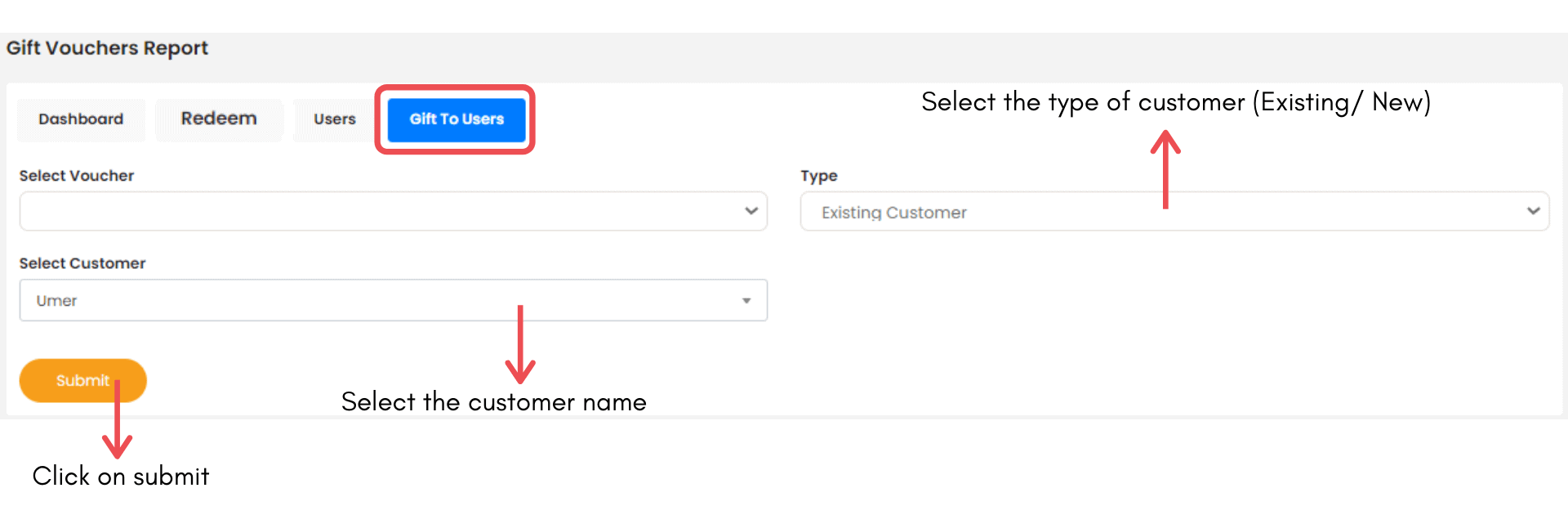This screenshot has height=506, width=1568.
Task: Switch to the Redeem tab
Action: point(218,119)
